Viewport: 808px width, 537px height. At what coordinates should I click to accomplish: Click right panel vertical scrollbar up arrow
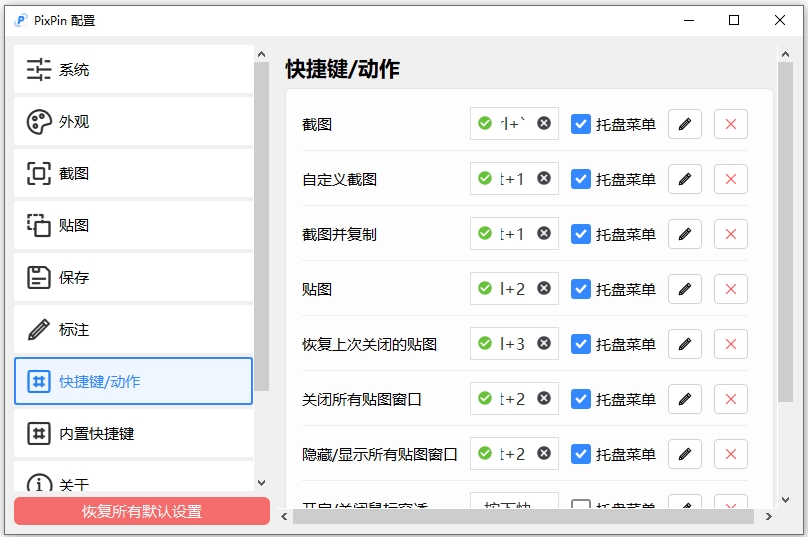785,54
